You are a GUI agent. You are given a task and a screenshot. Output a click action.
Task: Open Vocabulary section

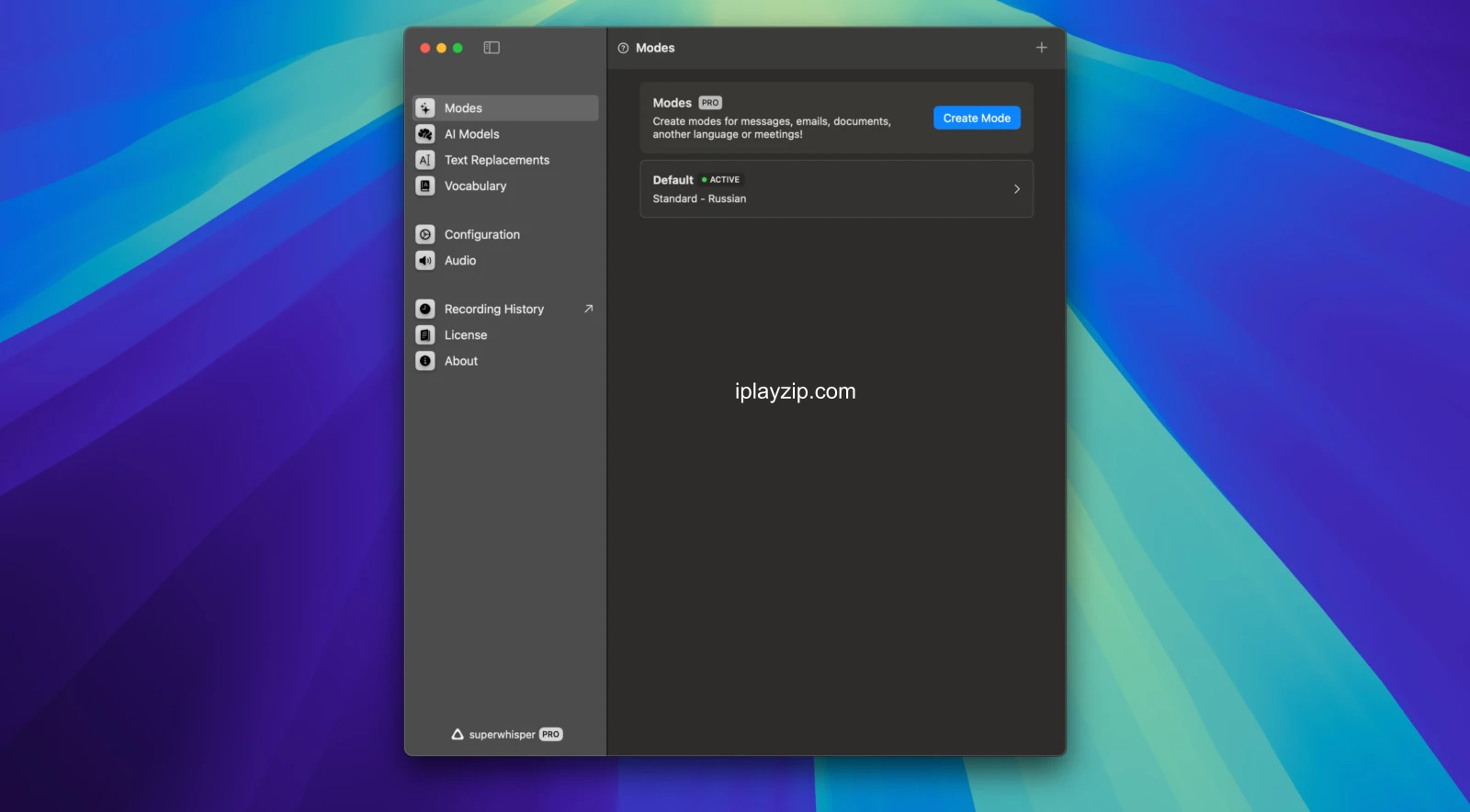pyautogui.click(x=475, y=186)
